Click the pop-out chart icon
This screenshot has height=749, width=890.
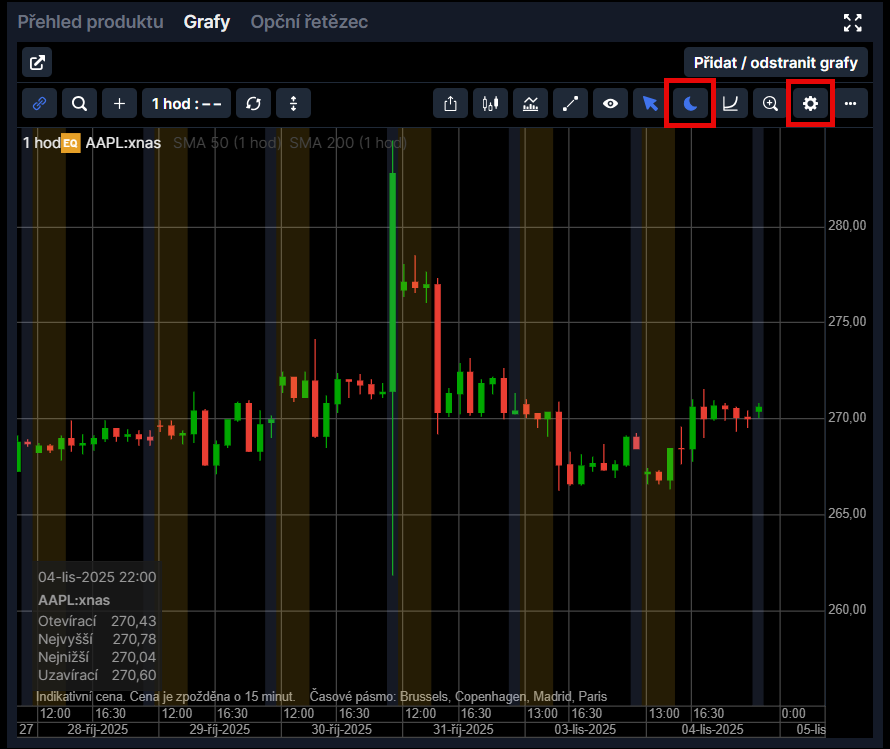pos(37,63)
